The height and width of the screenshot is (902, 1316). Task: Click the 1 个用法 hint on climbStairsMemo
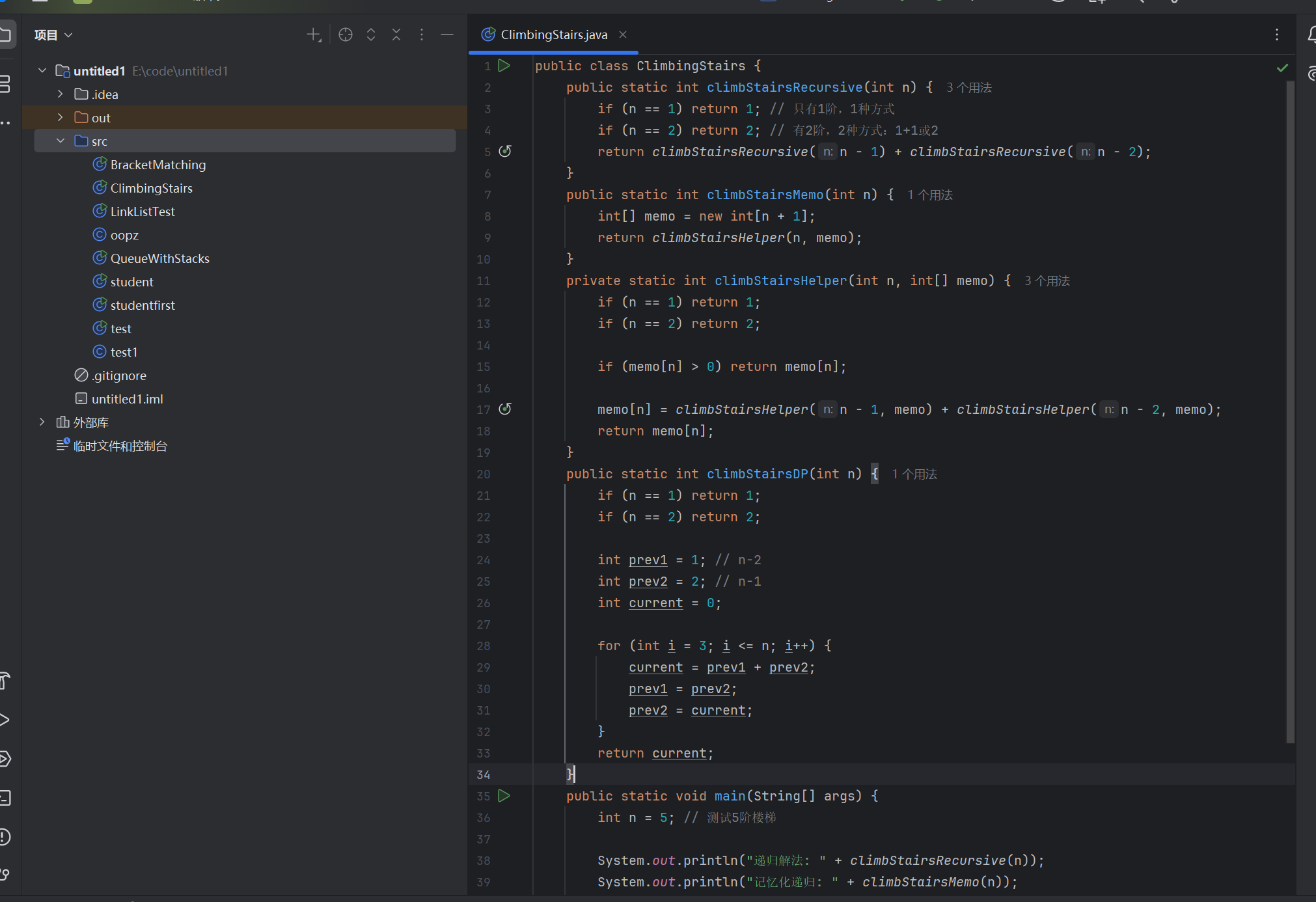tap(929, 195)
